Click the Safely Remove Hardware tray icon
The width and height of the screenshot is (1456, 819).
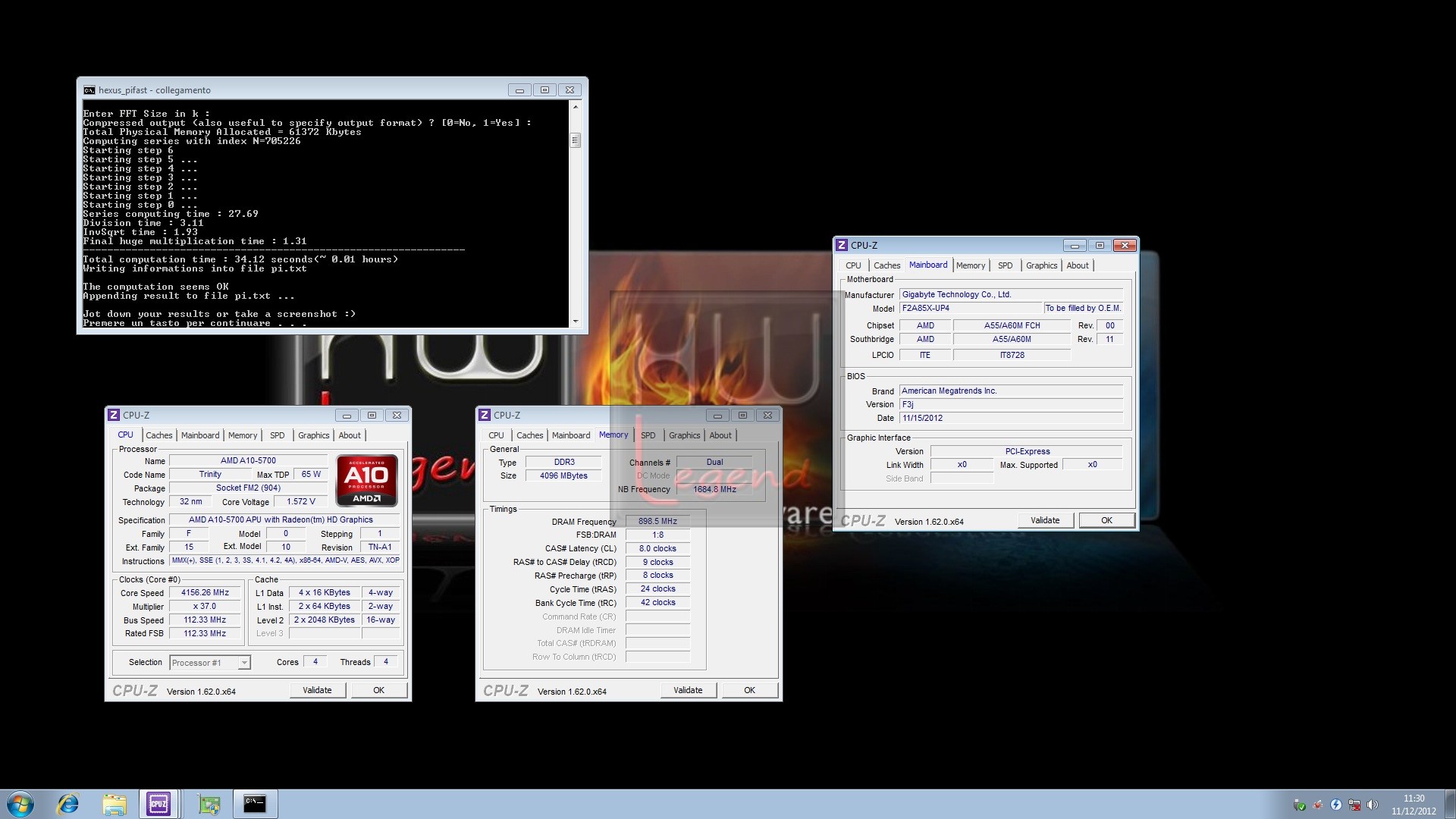[x=1300, y=805]
